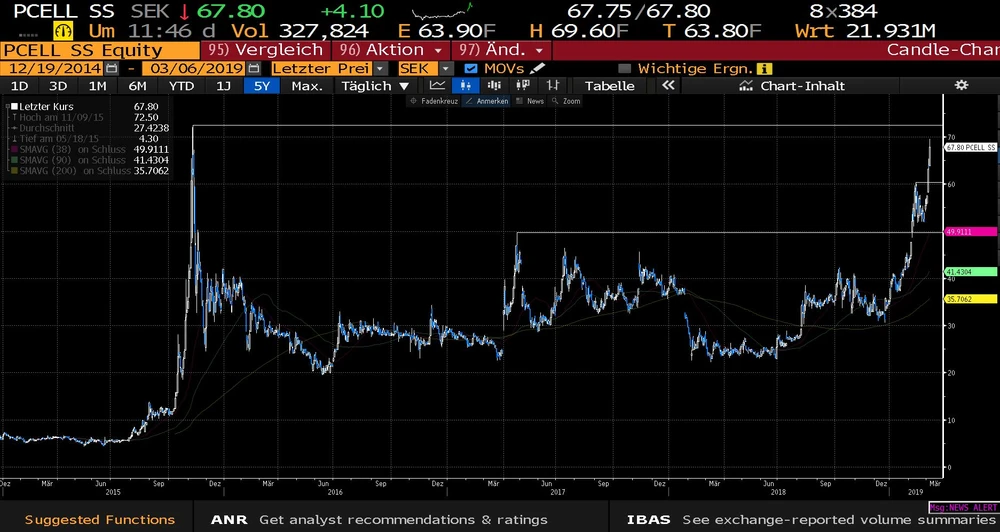The image size is (1000, 532).
Task: Toggle the Letzter Kurs series box
Action: coord(14,105)
